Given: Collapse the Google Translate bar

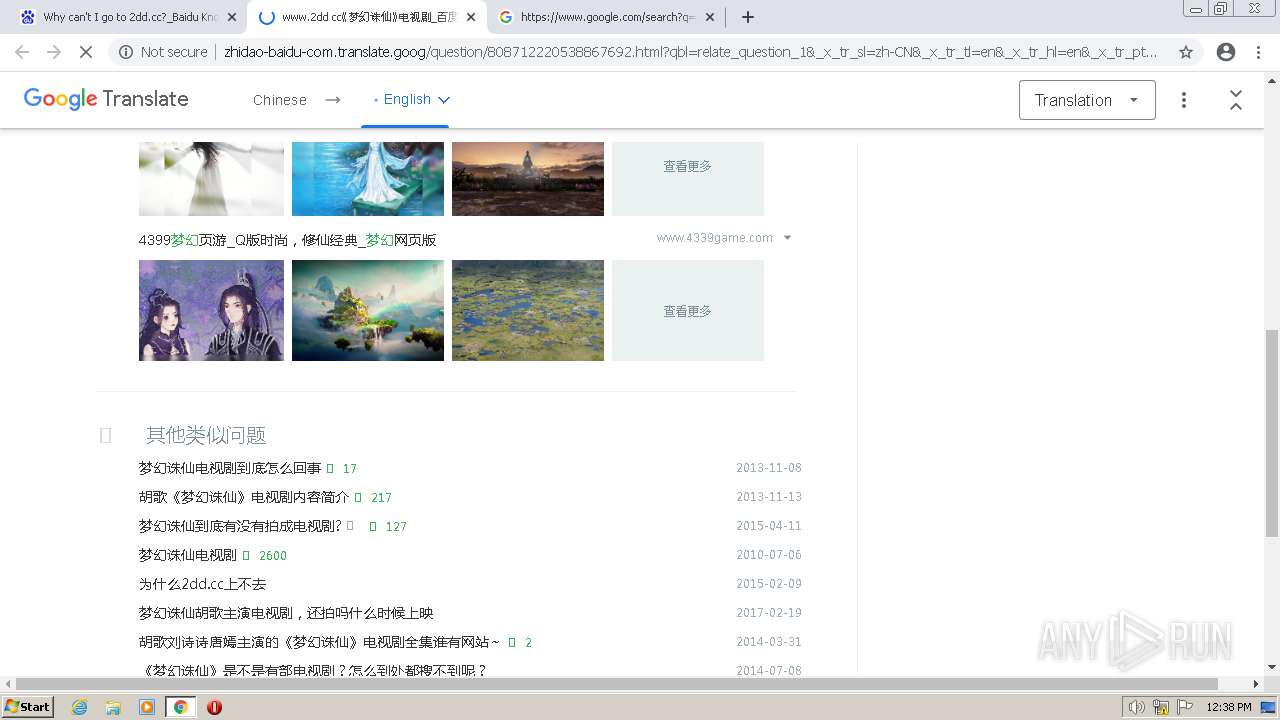Looking at the screenshot, I should pos(1236,100).
